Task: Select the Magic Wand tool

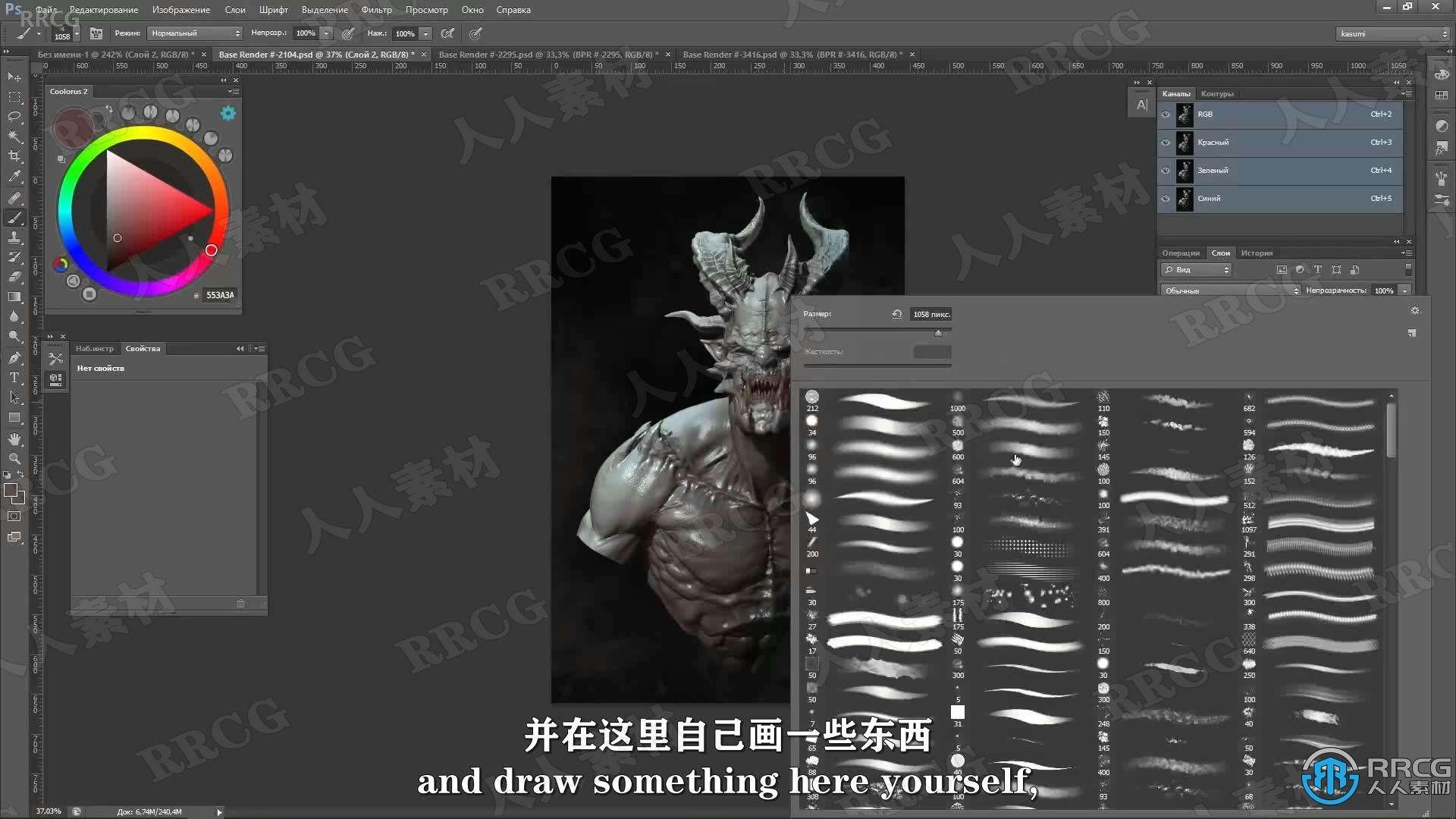Action: (x=14, y=136)
